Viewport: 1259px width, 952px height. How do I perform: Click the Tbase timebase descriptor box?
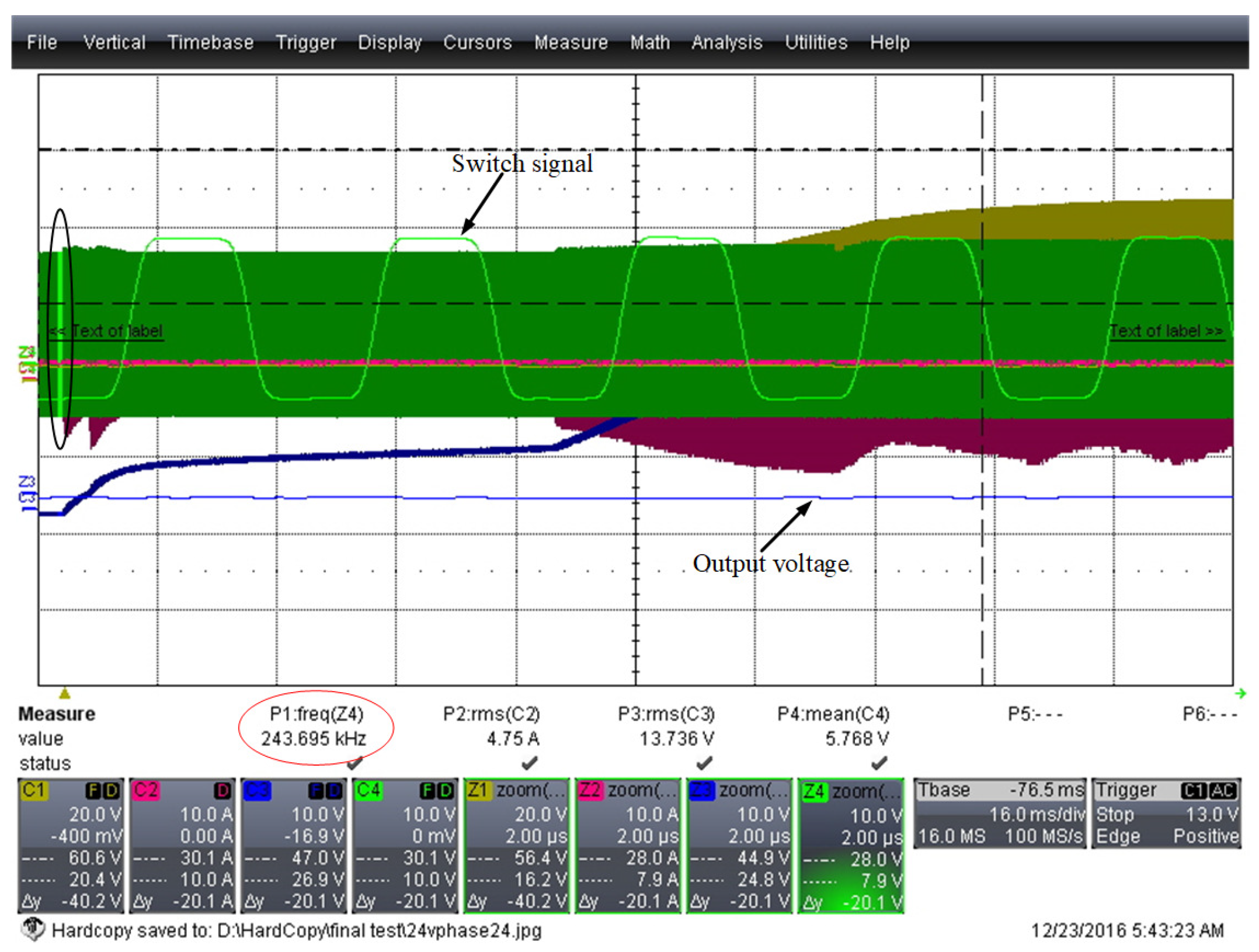[1000, 813]
